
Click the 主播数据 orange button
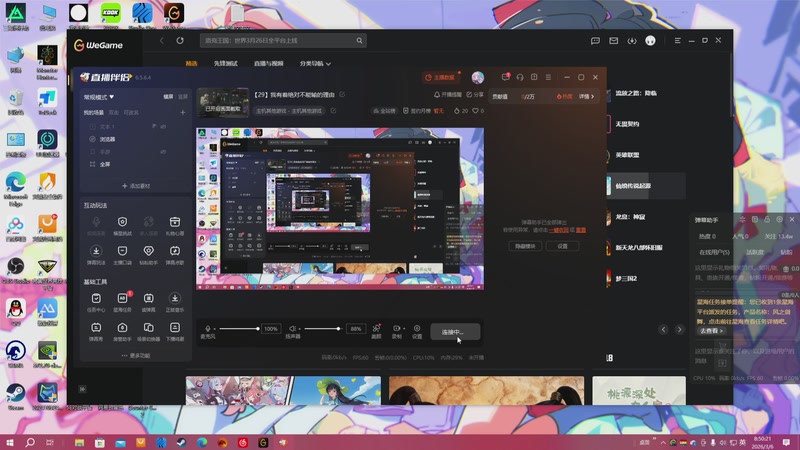[x=440, y=78]
